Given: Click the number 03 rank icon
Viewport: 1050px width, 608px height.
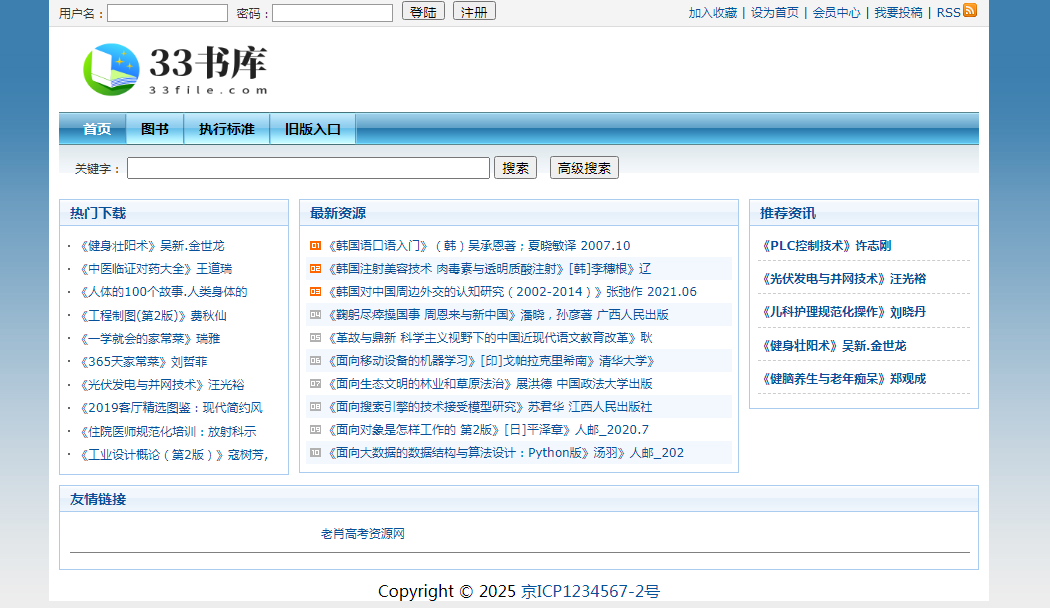Looking at the screenshot, I should coord(315,292).
